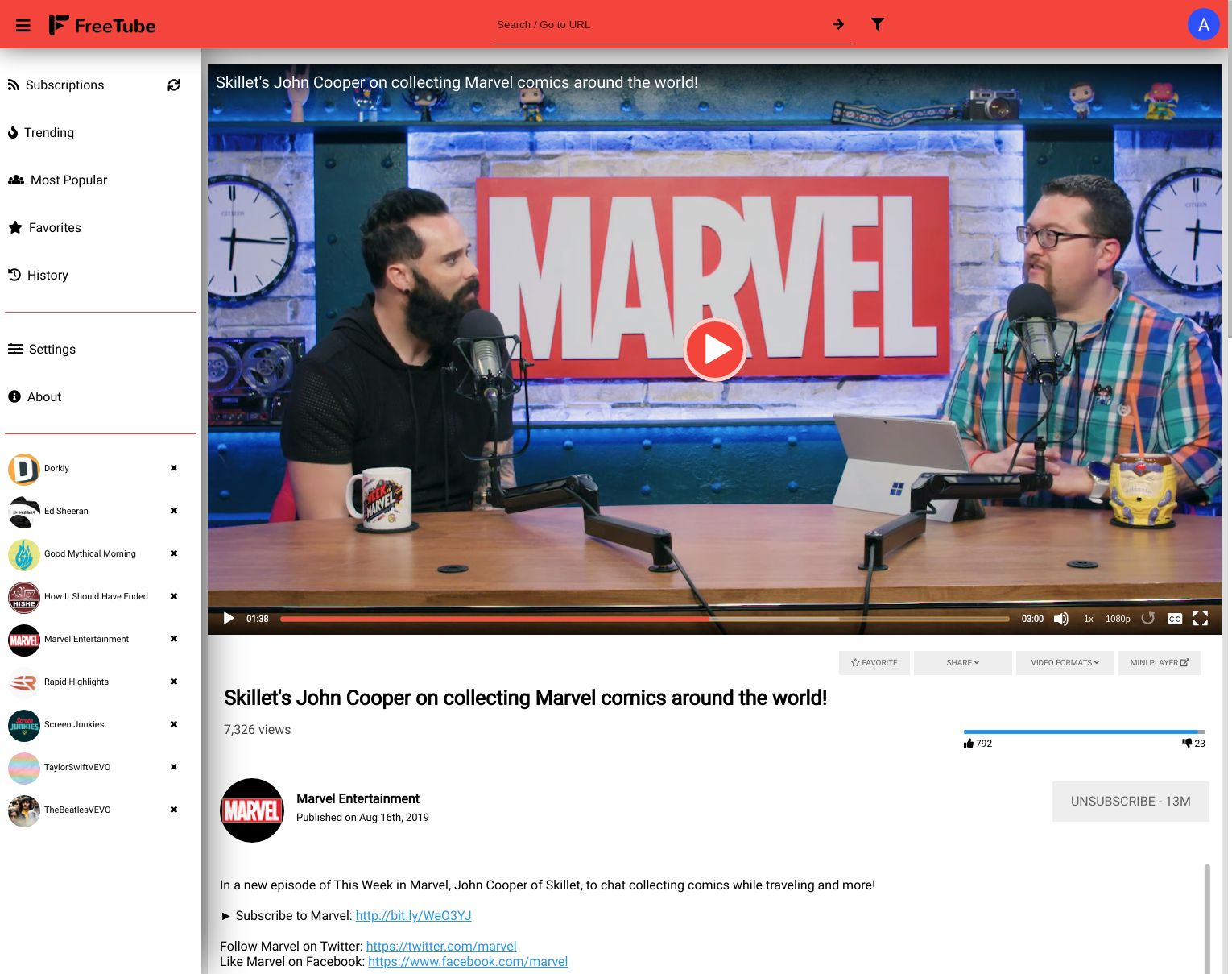The width and height of the screenshot is (1232, 974).
Task: Enter fullscreen mode
Action: pyautogui.click(x=1201, y=618)
